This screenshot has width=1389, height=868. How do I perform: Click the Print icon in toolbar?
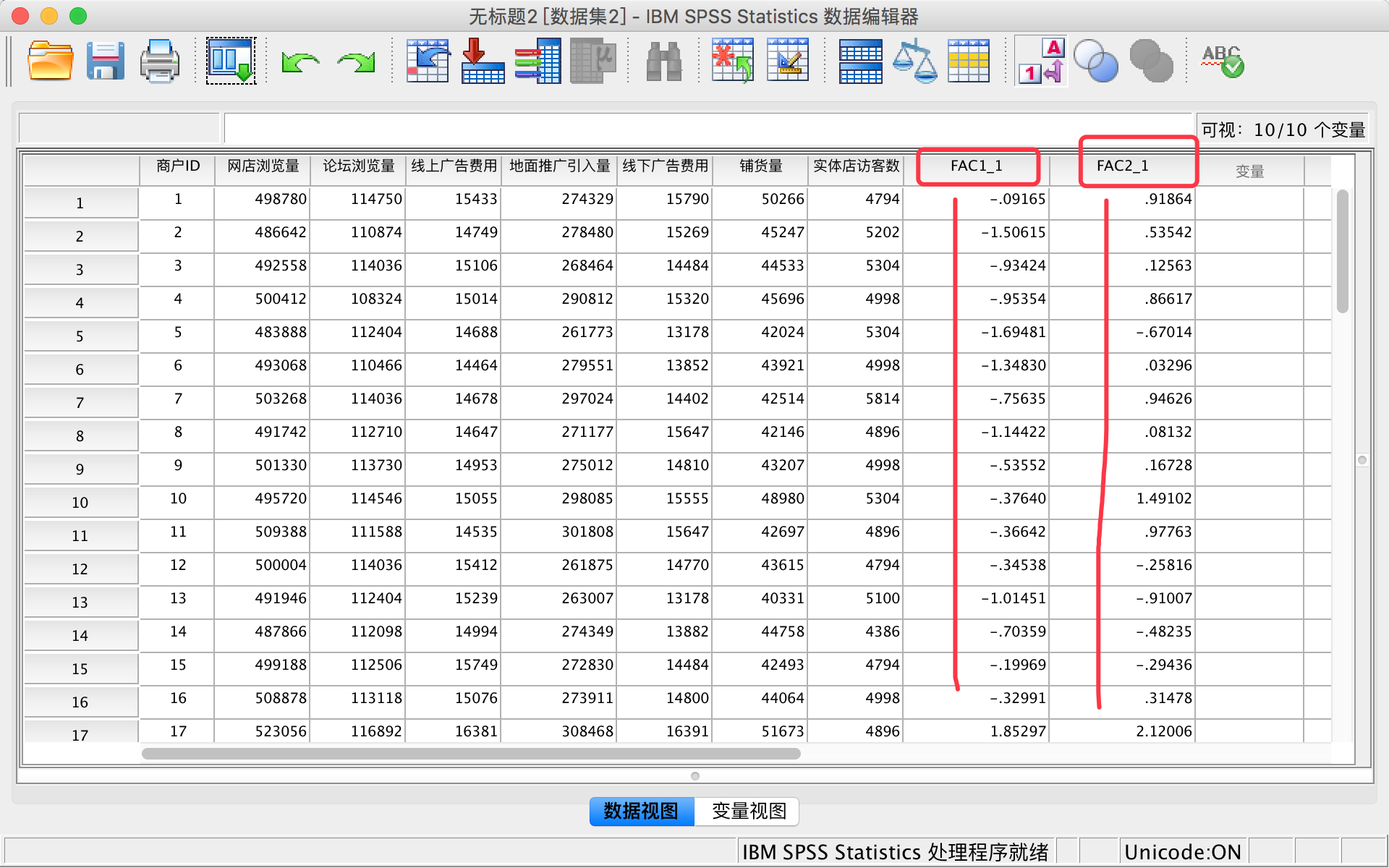tap(159, 61)
